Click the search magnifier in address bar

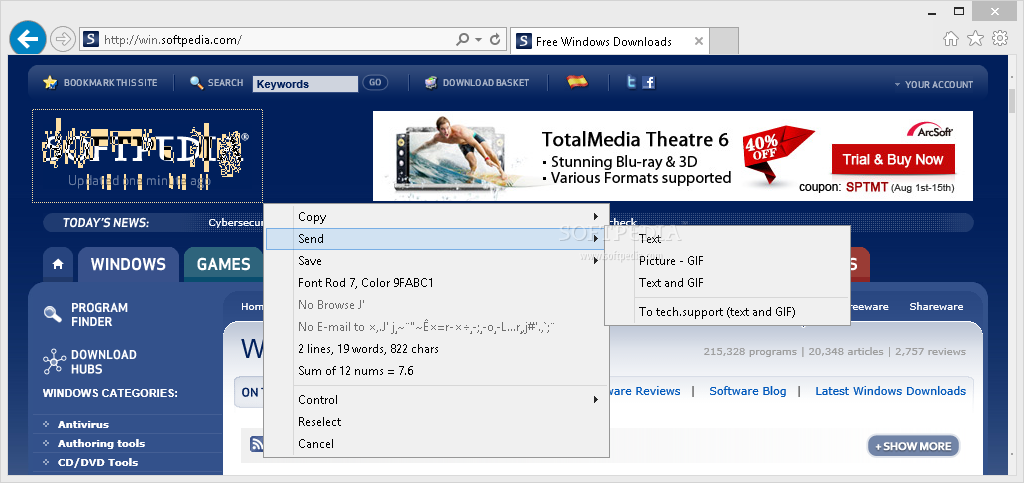pyautogui.click(x=462, y=40)
